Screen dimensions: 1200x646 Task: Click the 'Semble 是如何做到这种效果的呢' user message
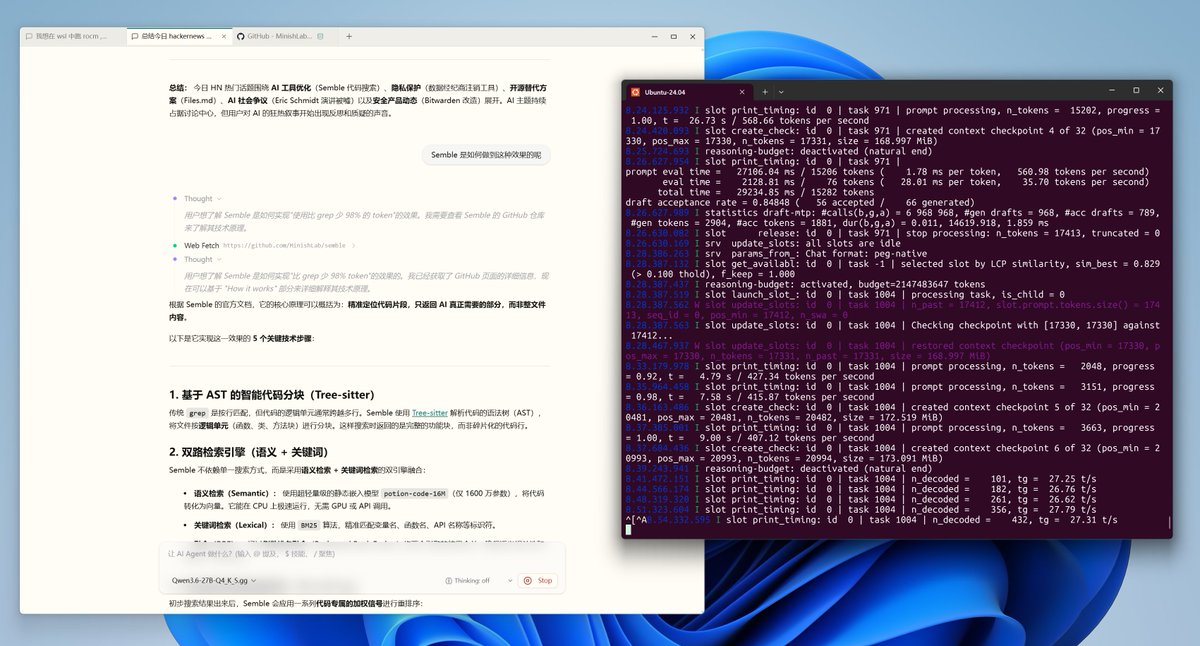tap(485, 155)
